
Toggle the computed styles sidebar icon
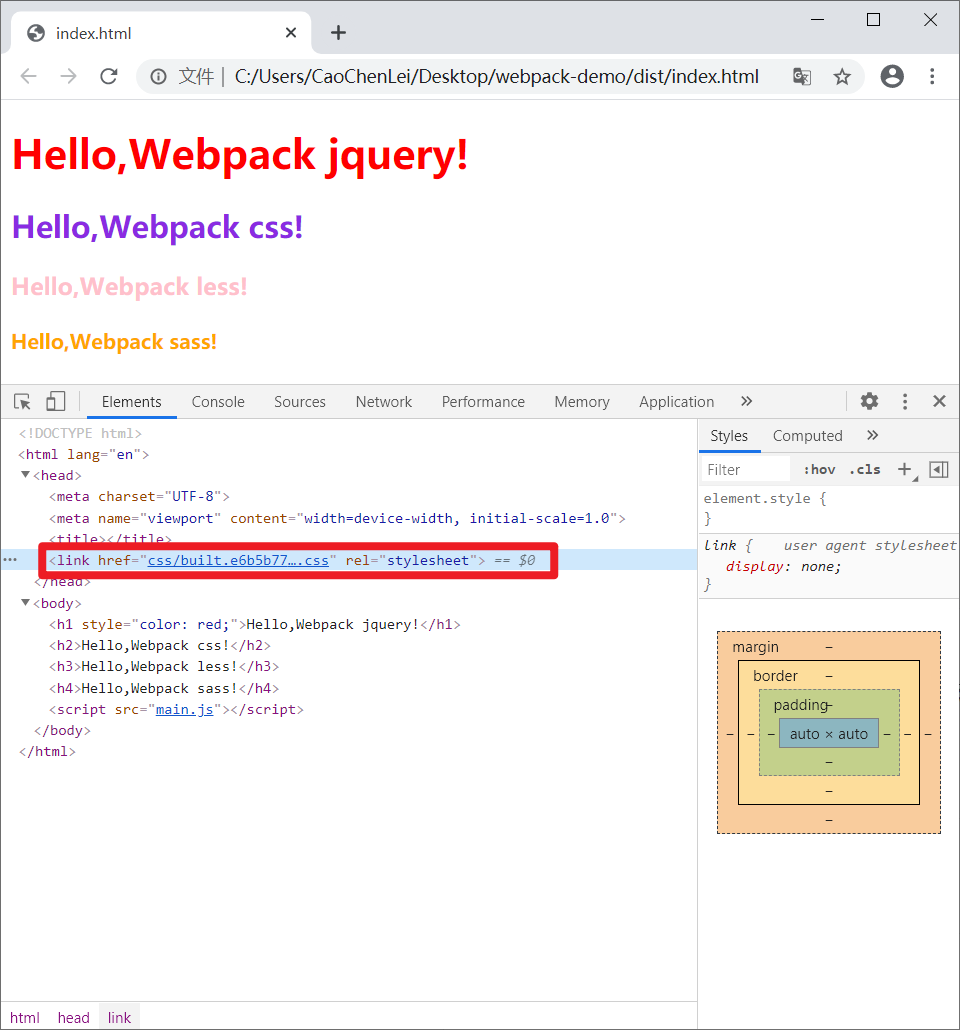click(939, 469)
